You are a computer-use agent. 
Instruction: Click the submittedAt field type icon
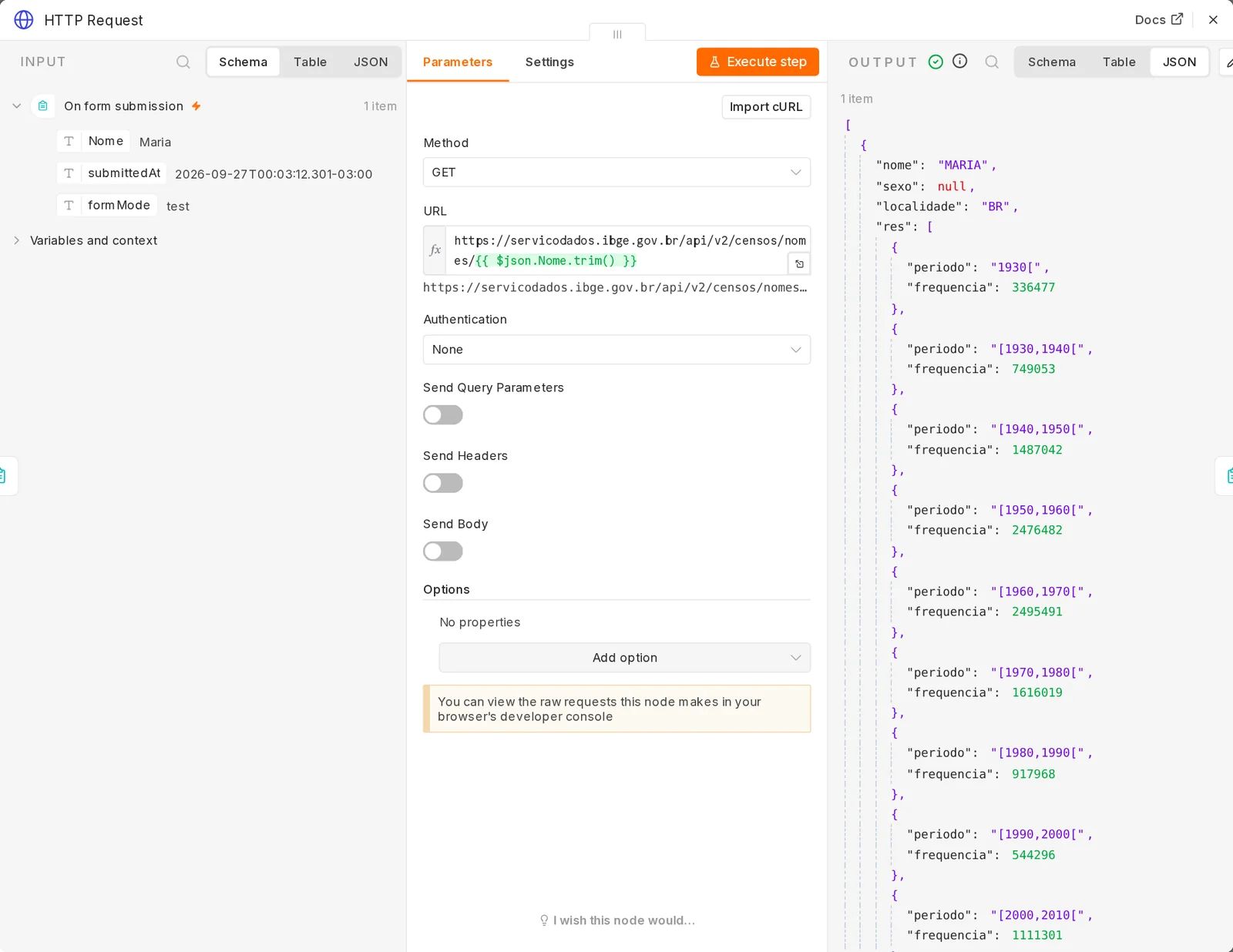pos(69,173)
